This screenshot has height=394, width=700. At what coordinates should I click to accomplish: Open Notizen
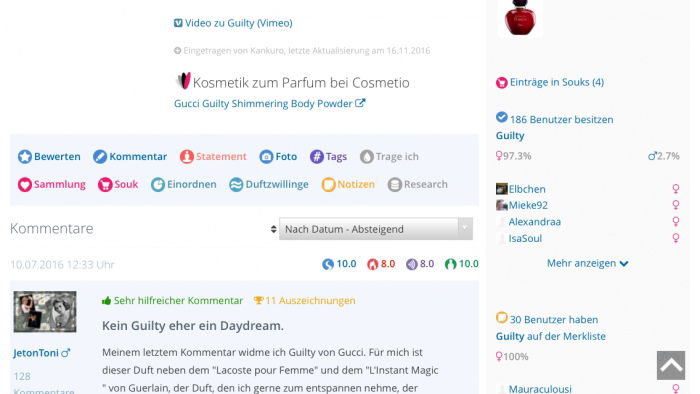point(356,184)
